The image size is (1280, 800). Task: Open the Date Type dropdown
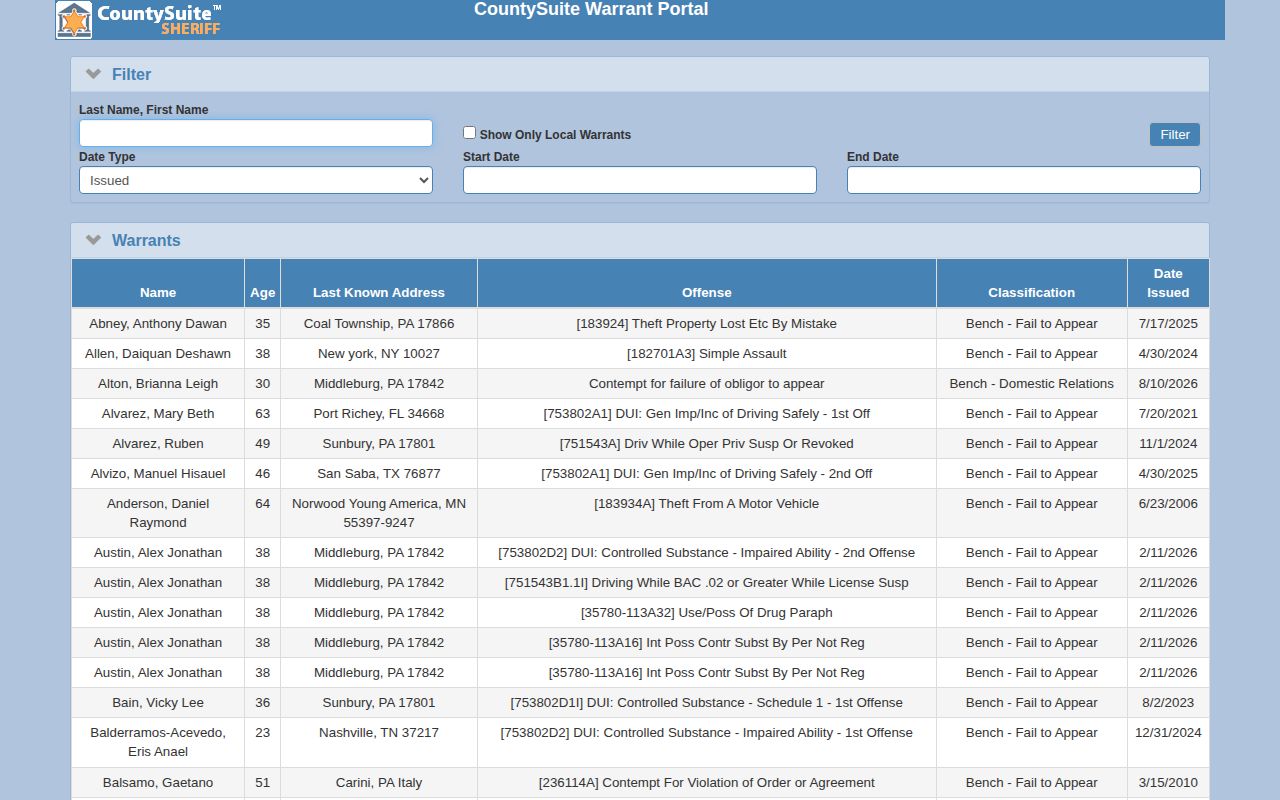(256, 180)
